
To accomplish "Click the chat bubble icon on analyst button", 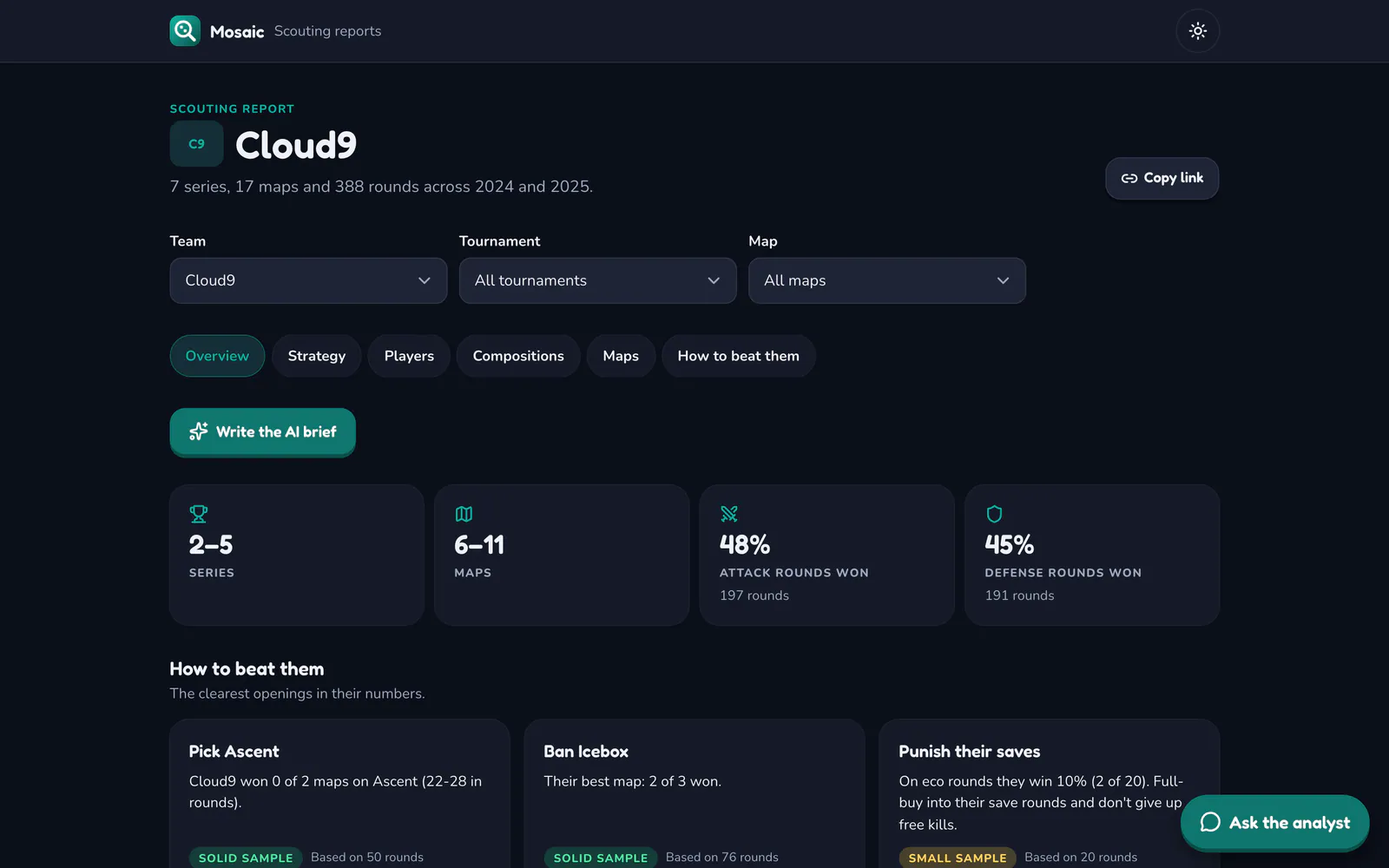I will pos(1210,822).
